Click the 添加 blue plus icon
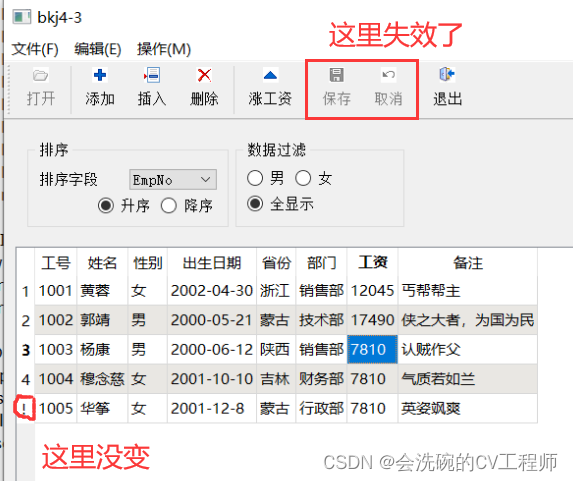573x481 pixels. tap(100, 75)
